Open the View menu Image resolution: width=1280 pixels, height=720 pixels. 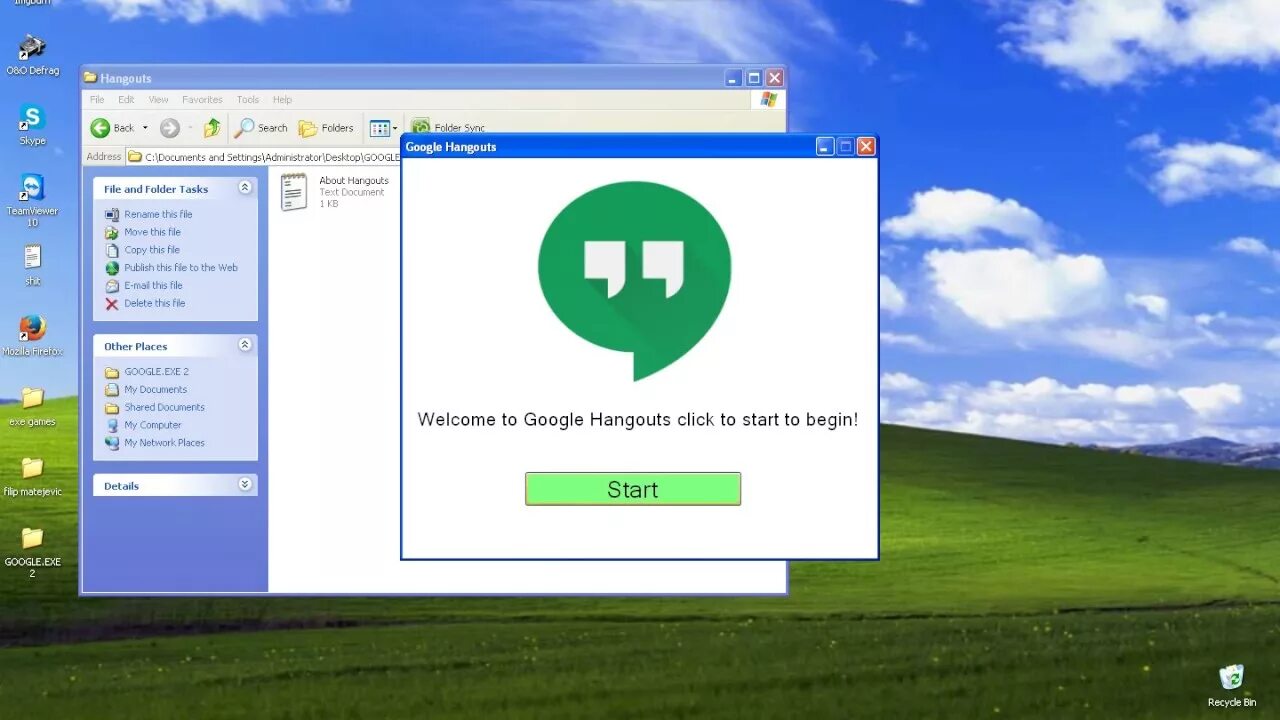158,100
